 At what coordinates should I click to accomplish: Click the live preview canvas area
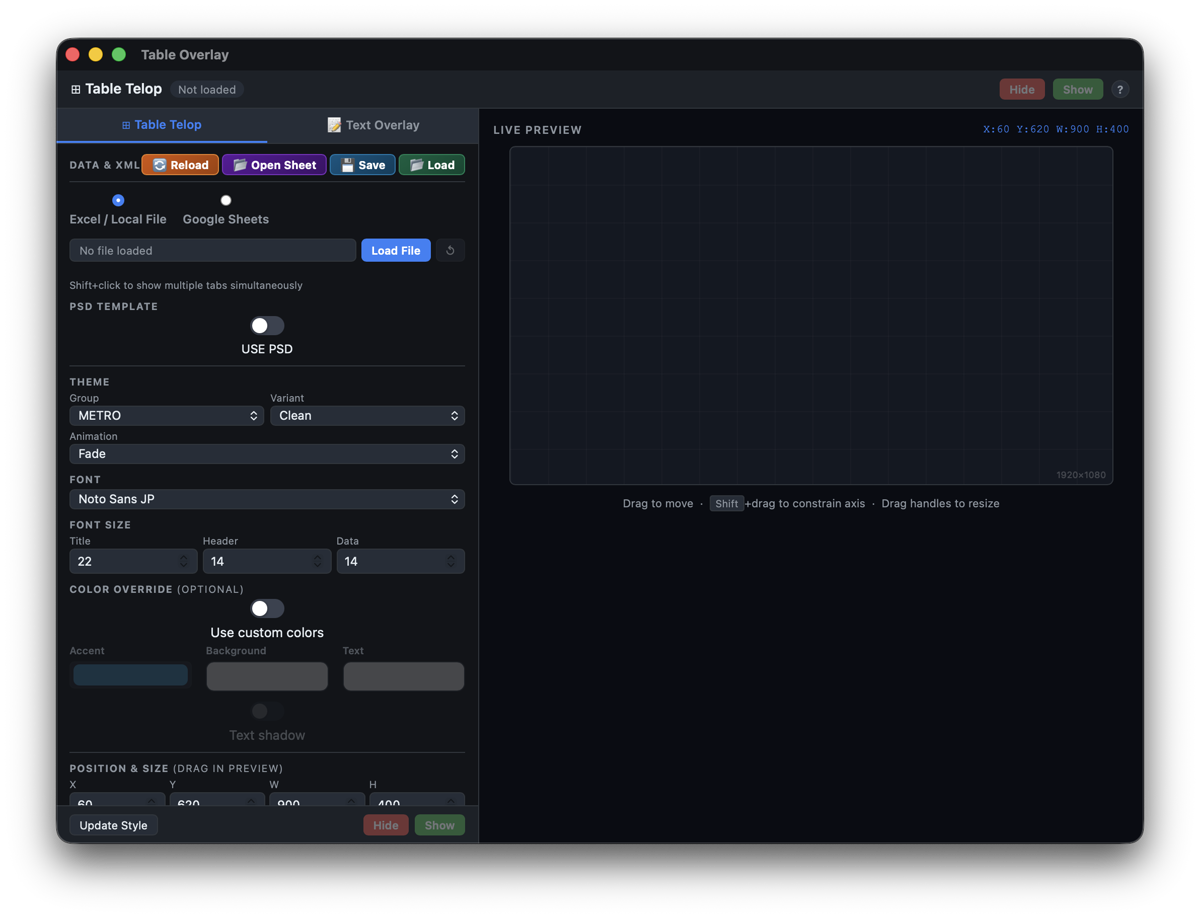[811, 316]
